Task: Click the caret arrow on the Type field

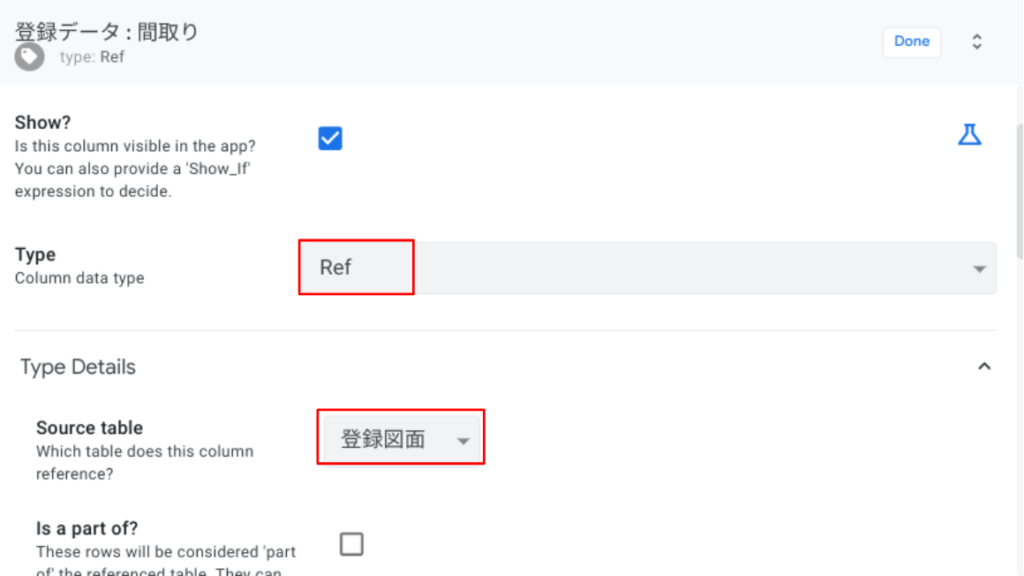Action: pyautogui.click(x=978, y=269)
